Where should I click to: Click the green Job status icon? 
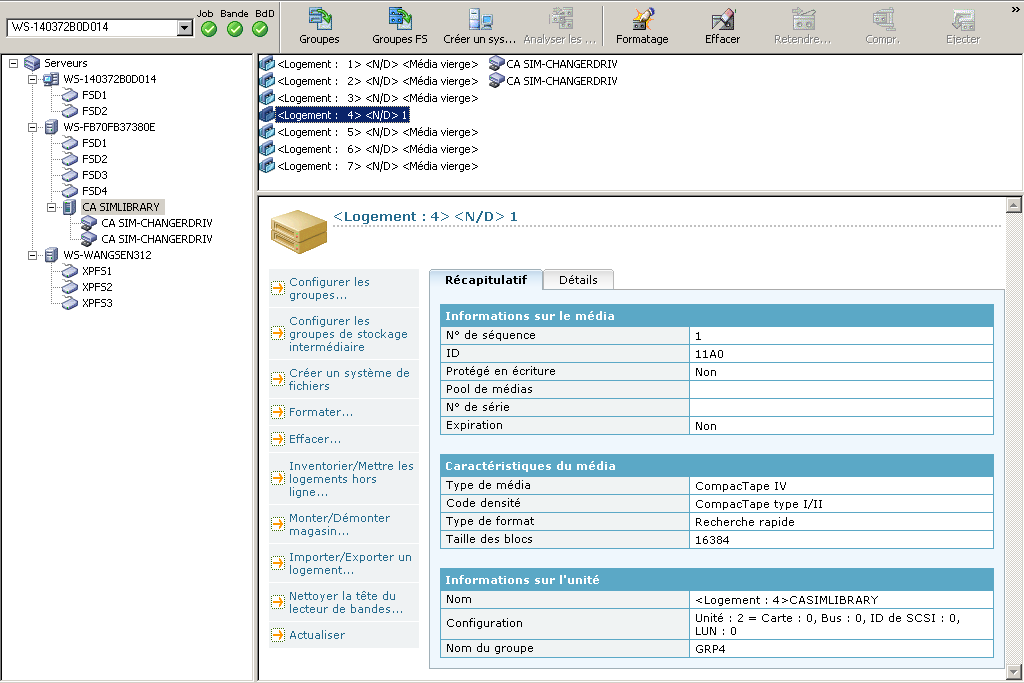tap(208, 29)
